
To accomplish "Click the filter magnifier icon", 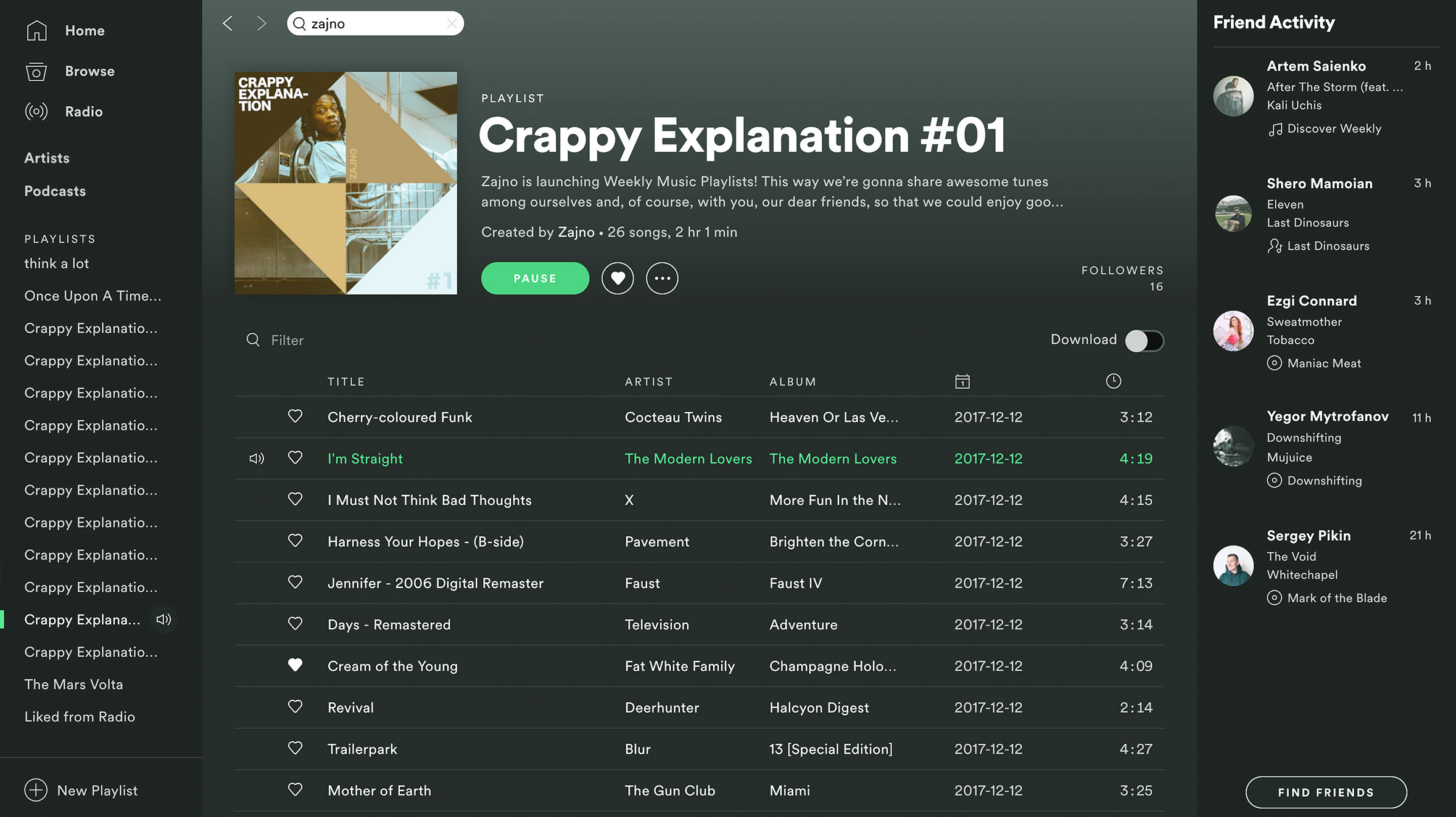I will [253, 339].
